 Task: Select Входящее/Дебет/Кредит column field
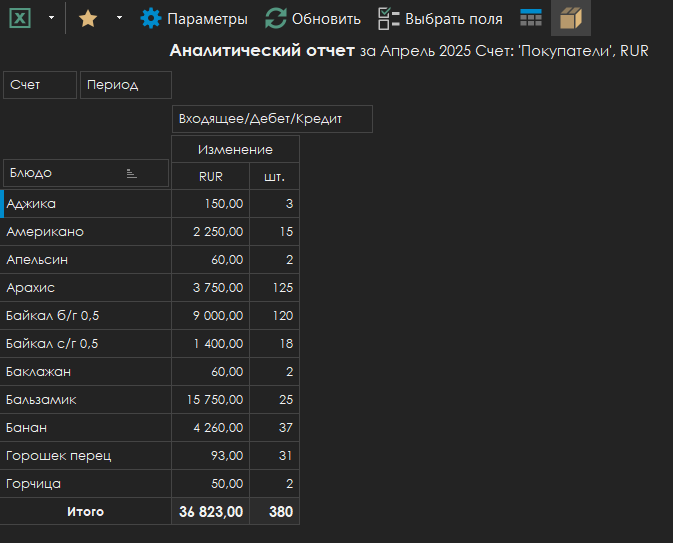click(272, 119)
